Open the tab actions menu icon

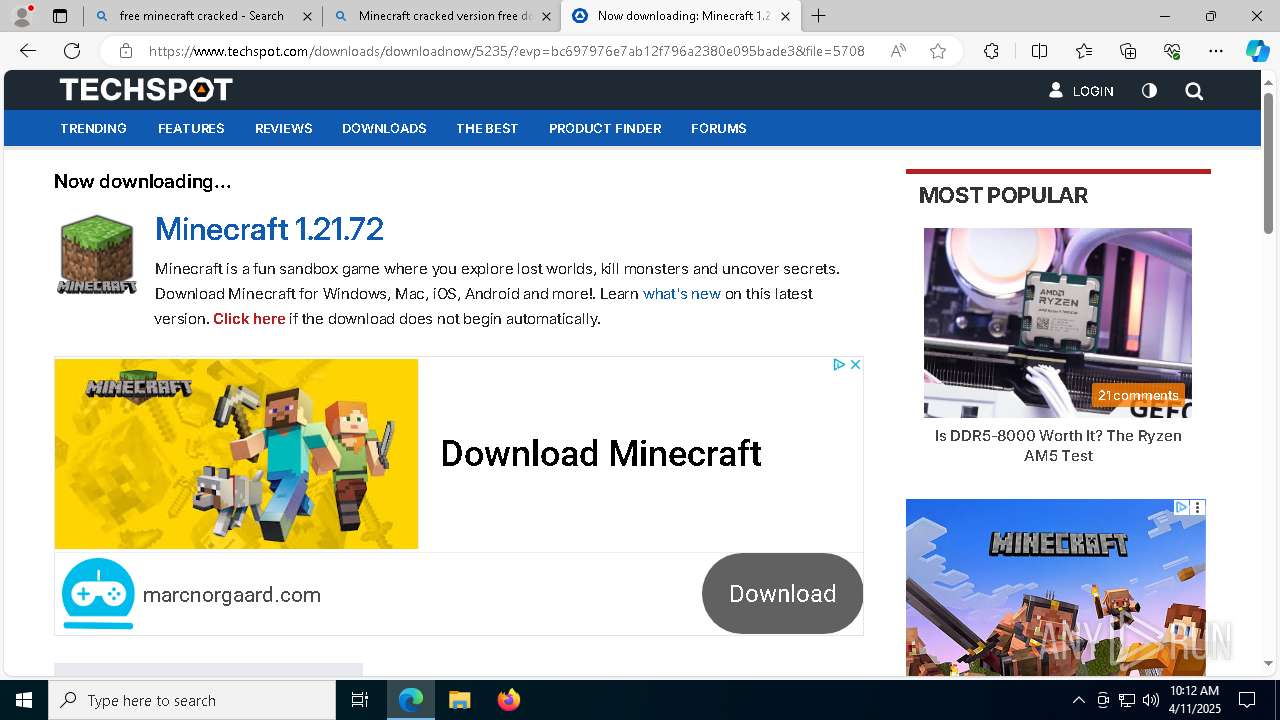click(x=60, y=16)
